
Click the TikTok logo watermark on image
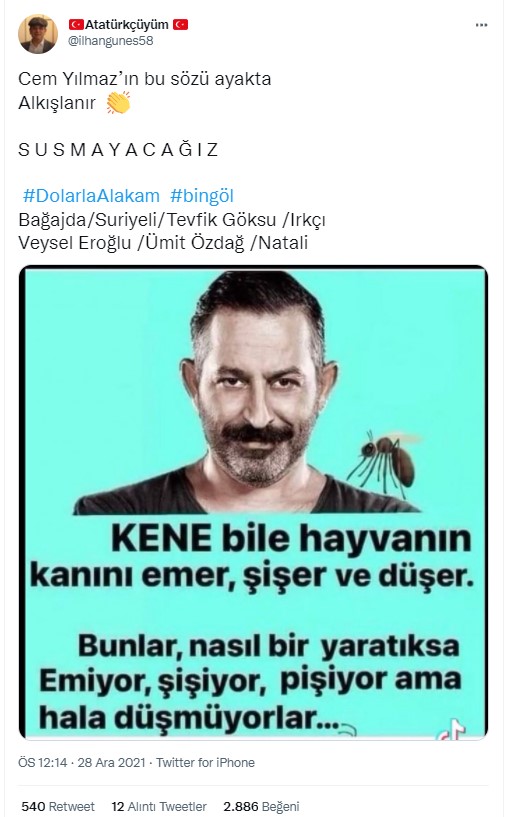point(451,729)
